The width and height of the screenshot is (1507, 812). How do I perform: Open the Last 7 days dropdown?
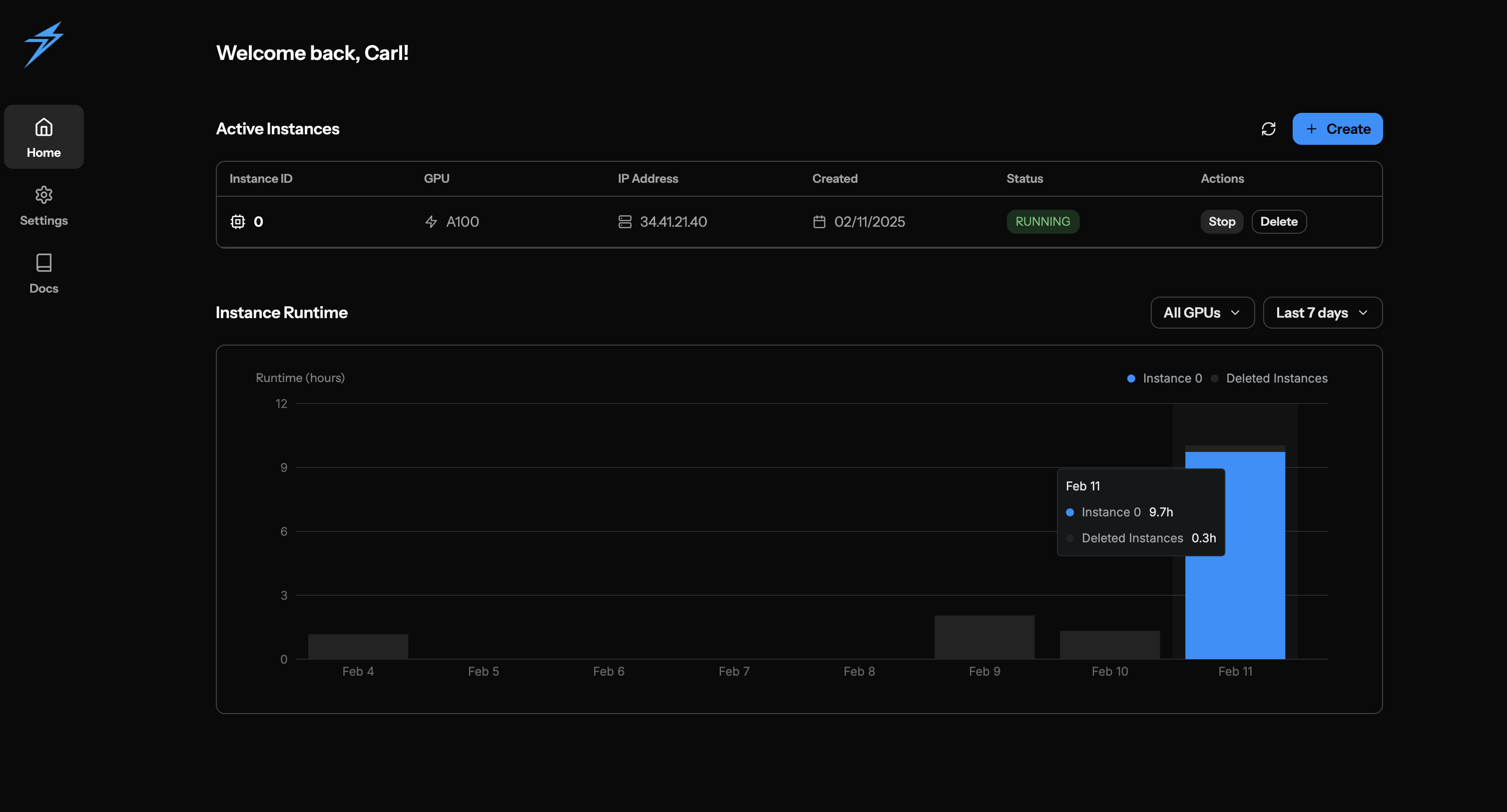(1322, 313)
